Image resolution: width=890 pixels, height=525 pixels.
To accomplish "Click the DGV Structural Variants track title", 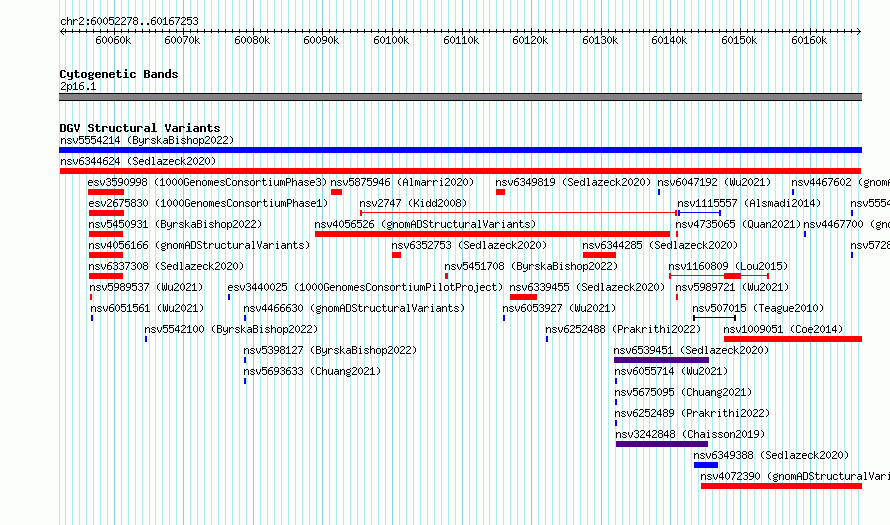I will 140,128.
